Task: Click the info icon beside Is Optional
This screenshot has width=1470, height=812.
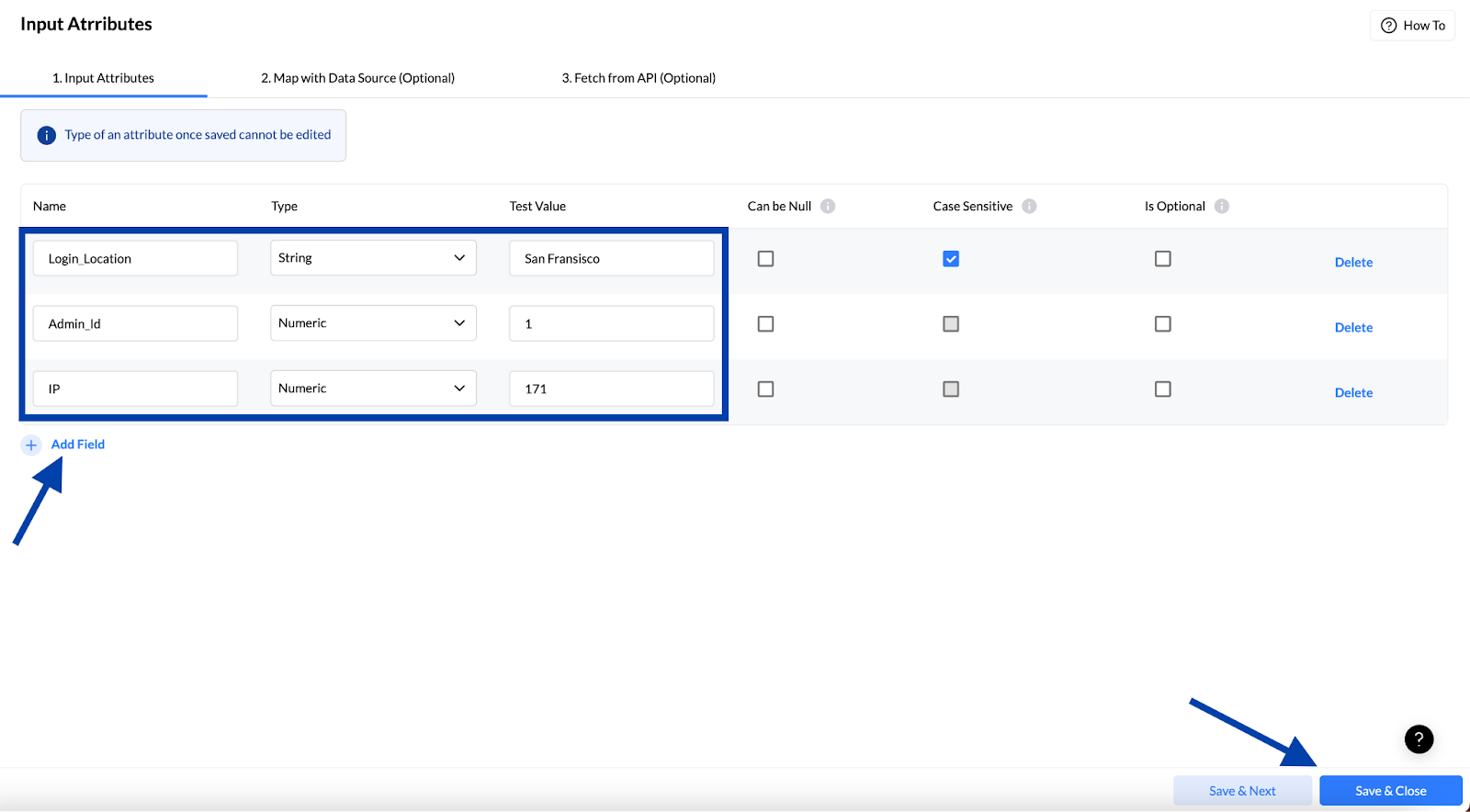Action: (1221, 206)
